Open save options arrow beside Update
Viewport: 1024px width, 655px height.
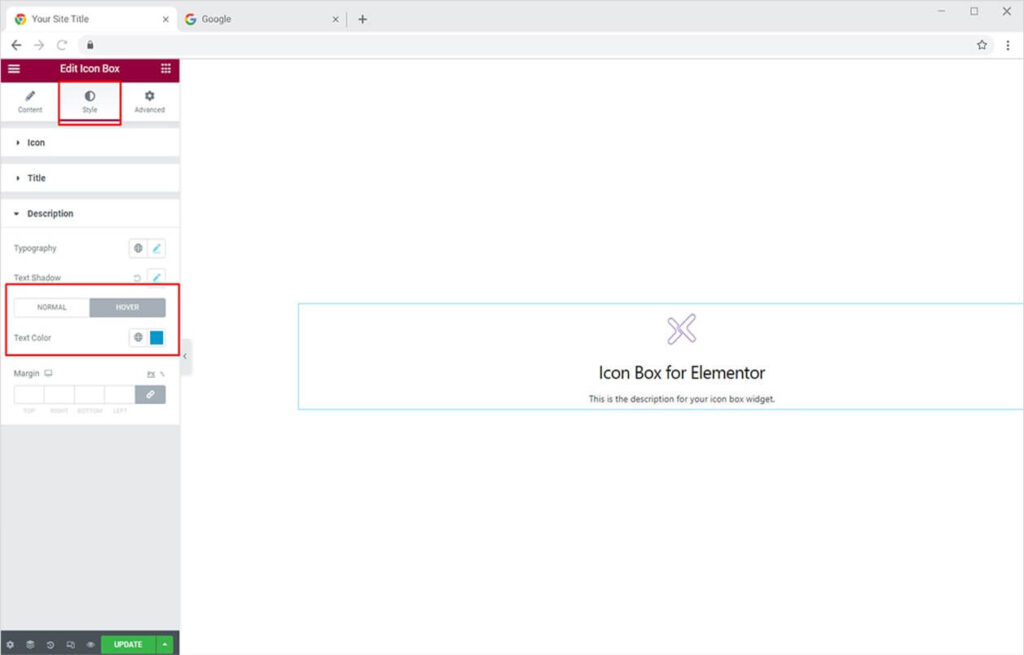pos(165,645)
